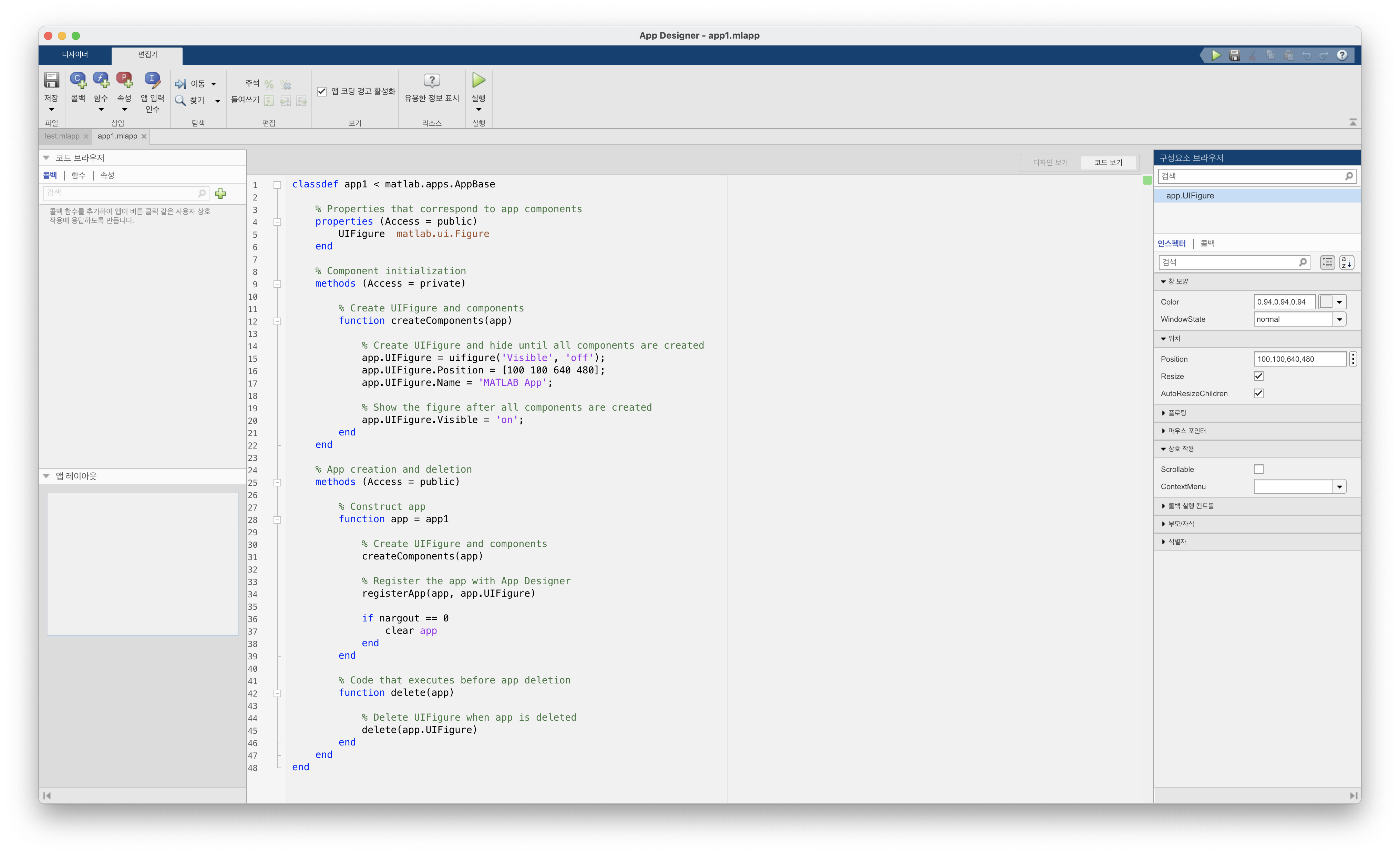Switch to 코드 보기 (Code View)
The image size is (1400, 855).
click(1108, 163)
